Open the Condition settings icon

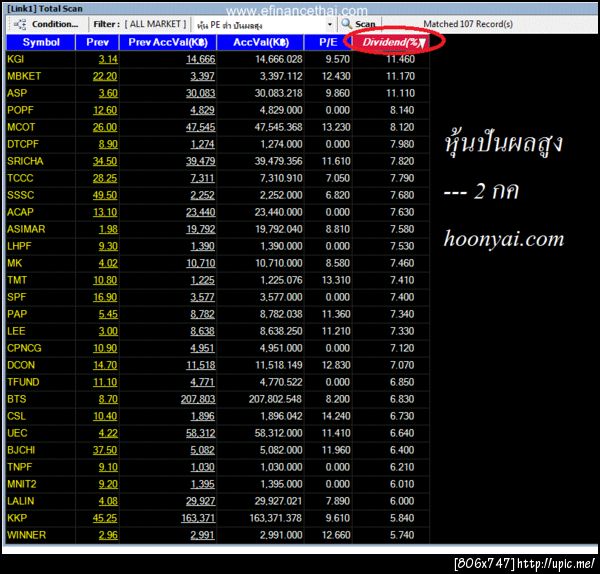pos(20,24)
